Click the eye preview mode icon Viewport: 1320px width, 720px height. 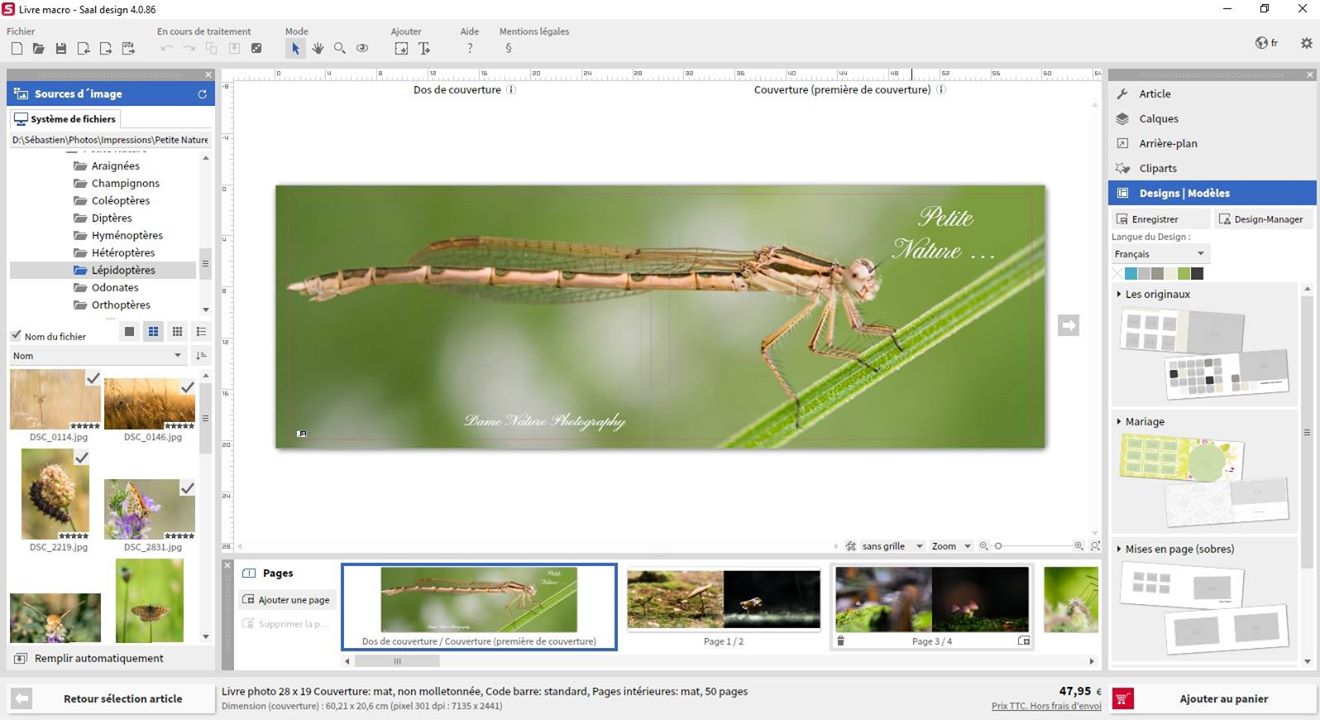[362, 48]
